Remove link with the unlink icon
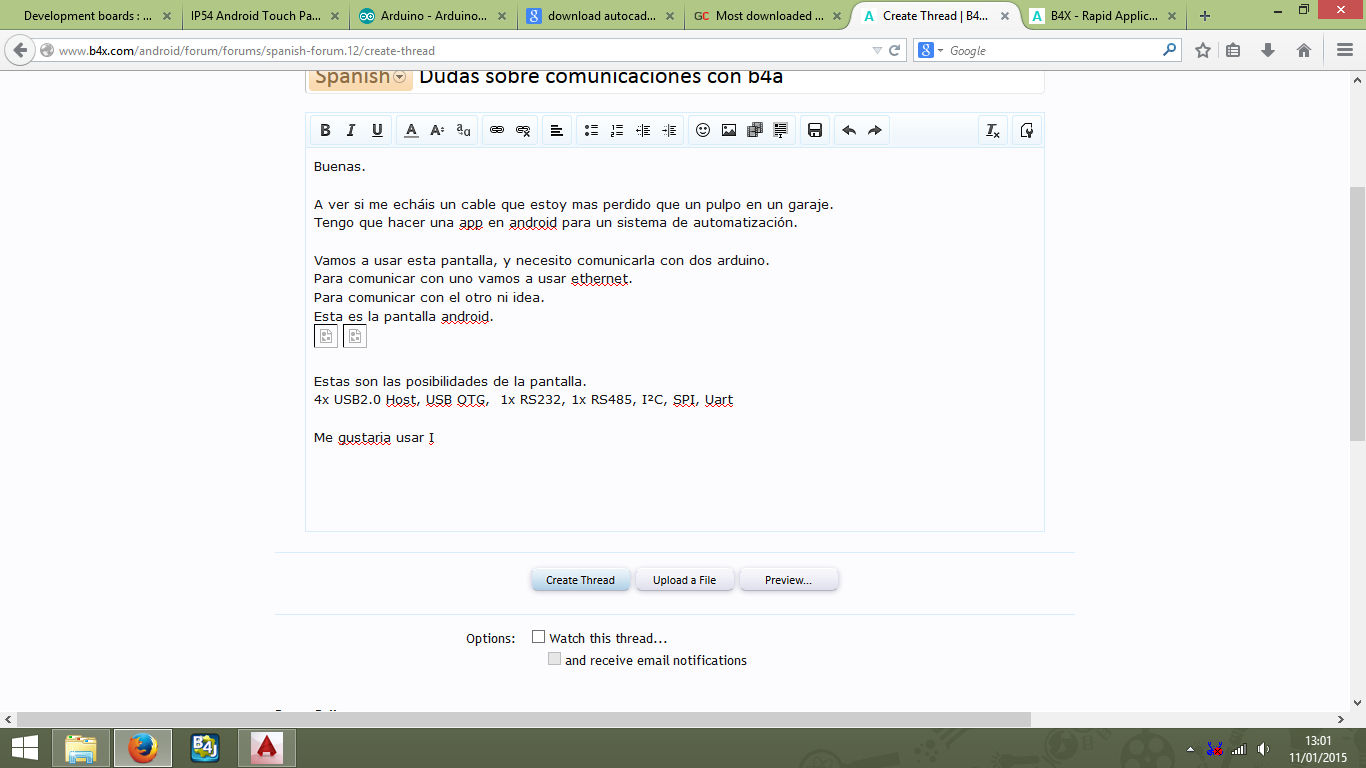Screen dimensions: 1366x768 pyautogui.click(x=523, y=130)
